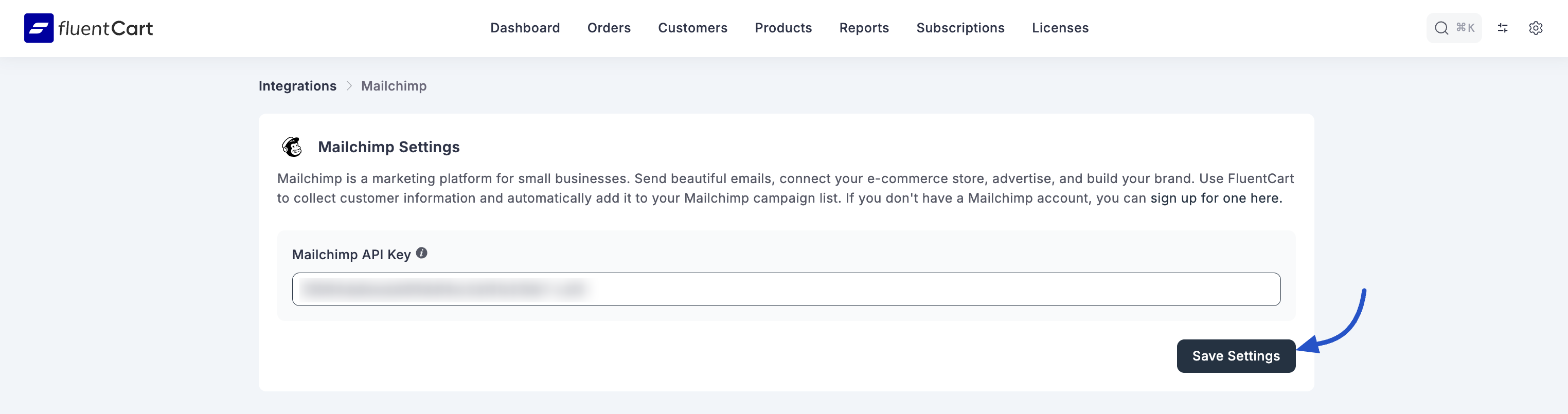
Task: Click the sliders filter icon in header
Action: point(1502,28)
